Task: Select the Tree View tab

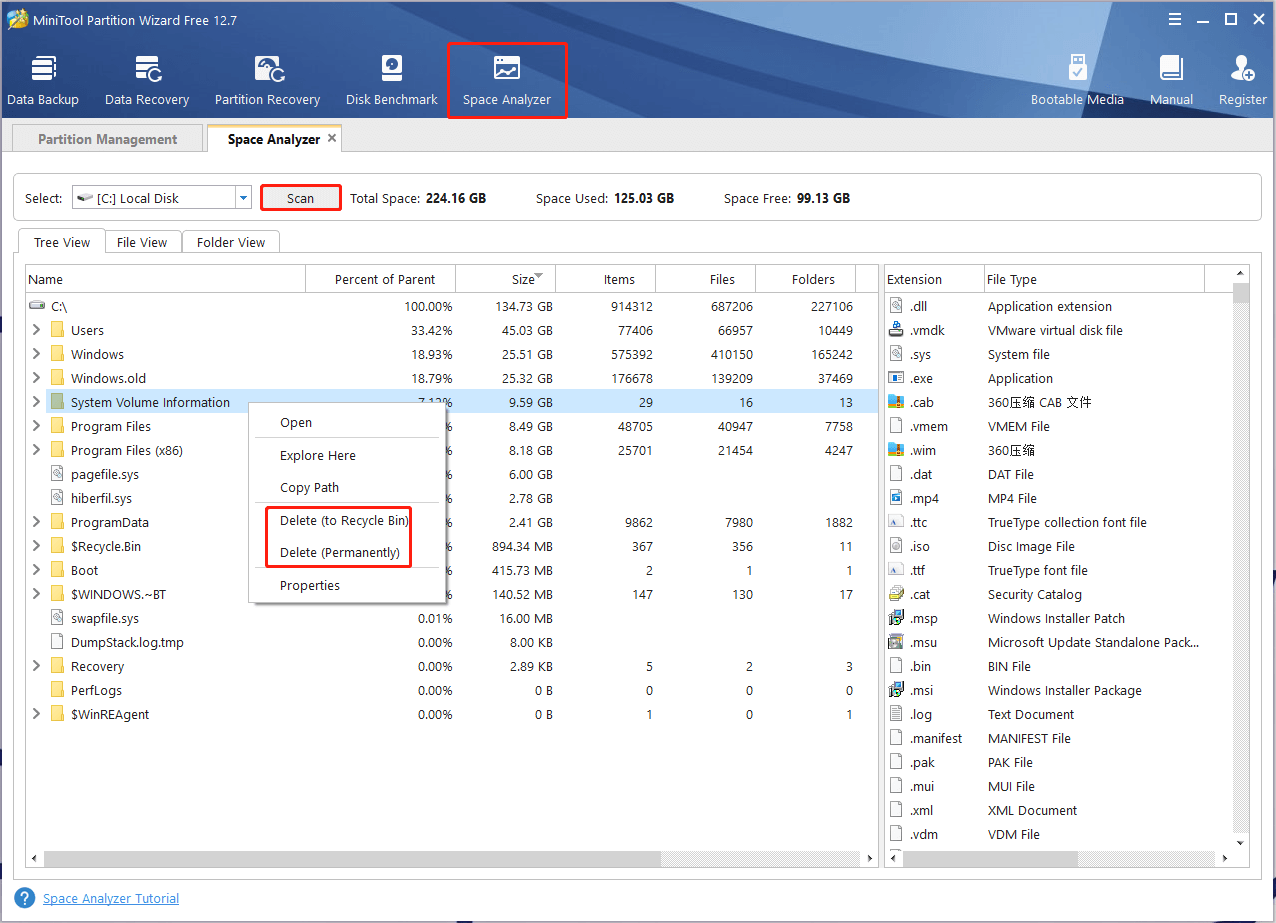Action: tap(62, 242)
